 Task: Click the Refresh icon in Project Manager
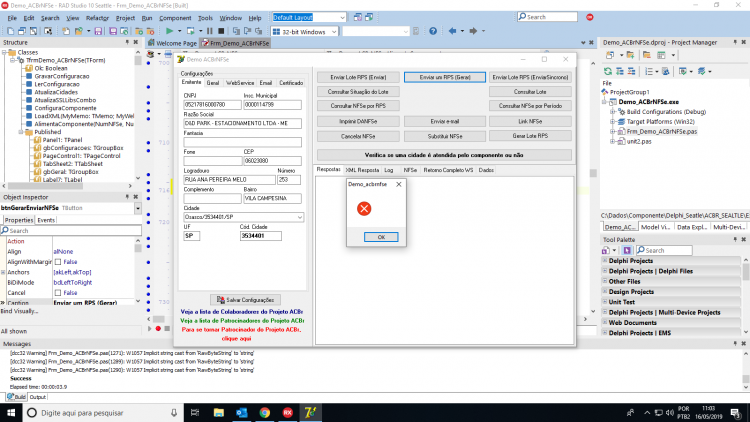pos(608,71)
